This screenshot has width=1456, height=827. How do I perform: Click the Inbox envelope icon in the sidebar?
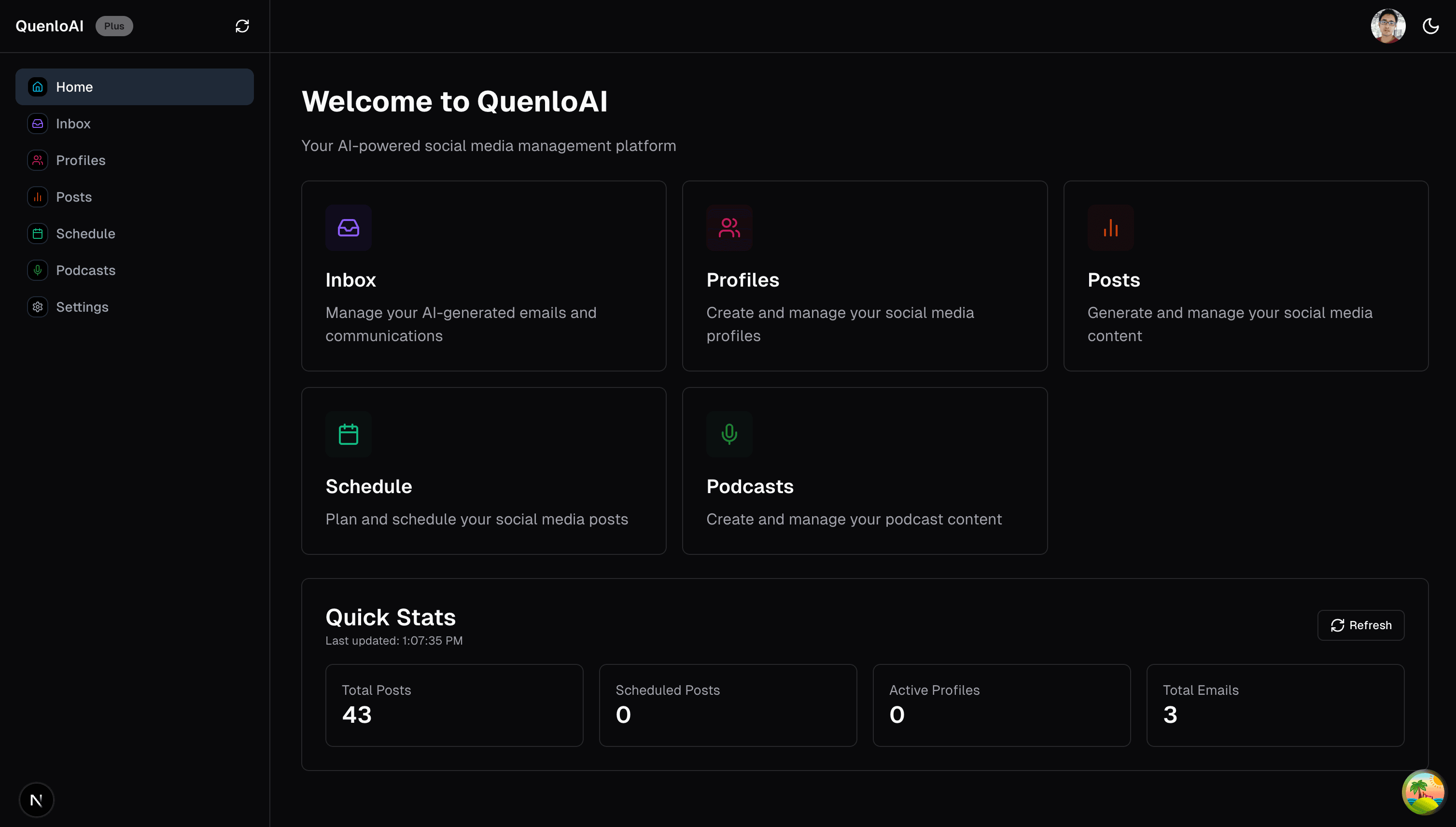coord(38,123)
